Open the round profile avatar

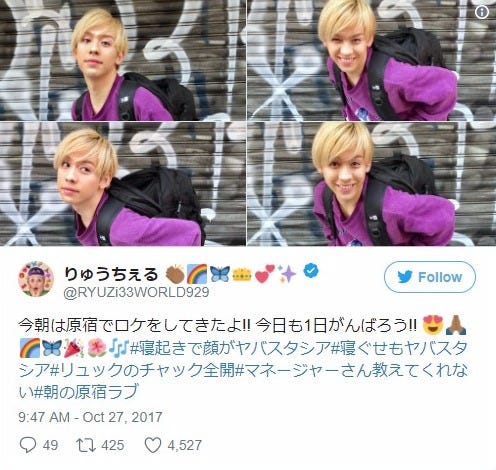click(36, 279)
